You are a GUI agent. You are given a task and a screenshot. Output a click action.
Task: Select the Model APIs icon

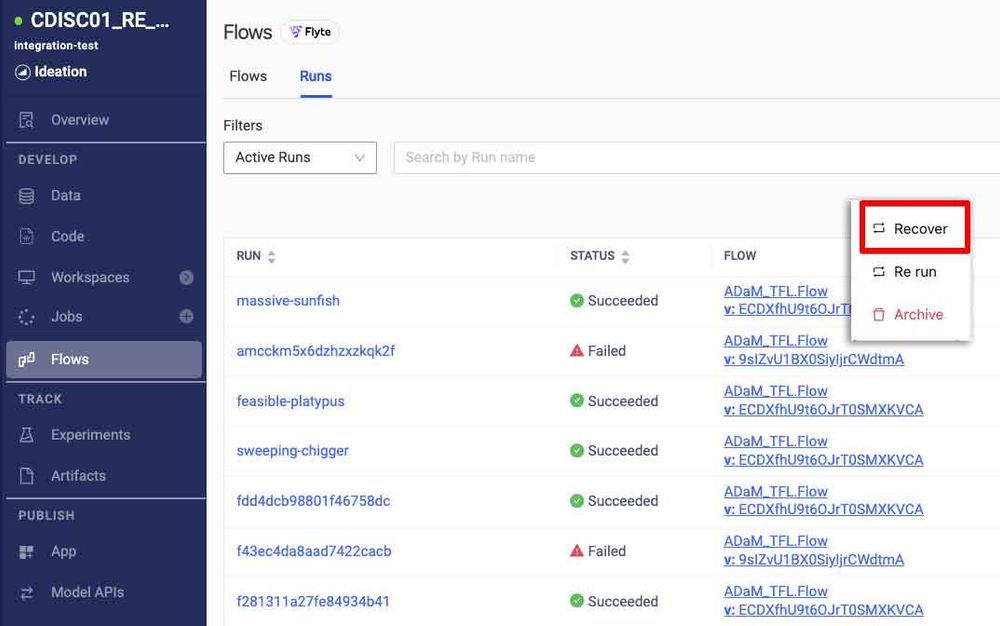click(x=25, y=592)
